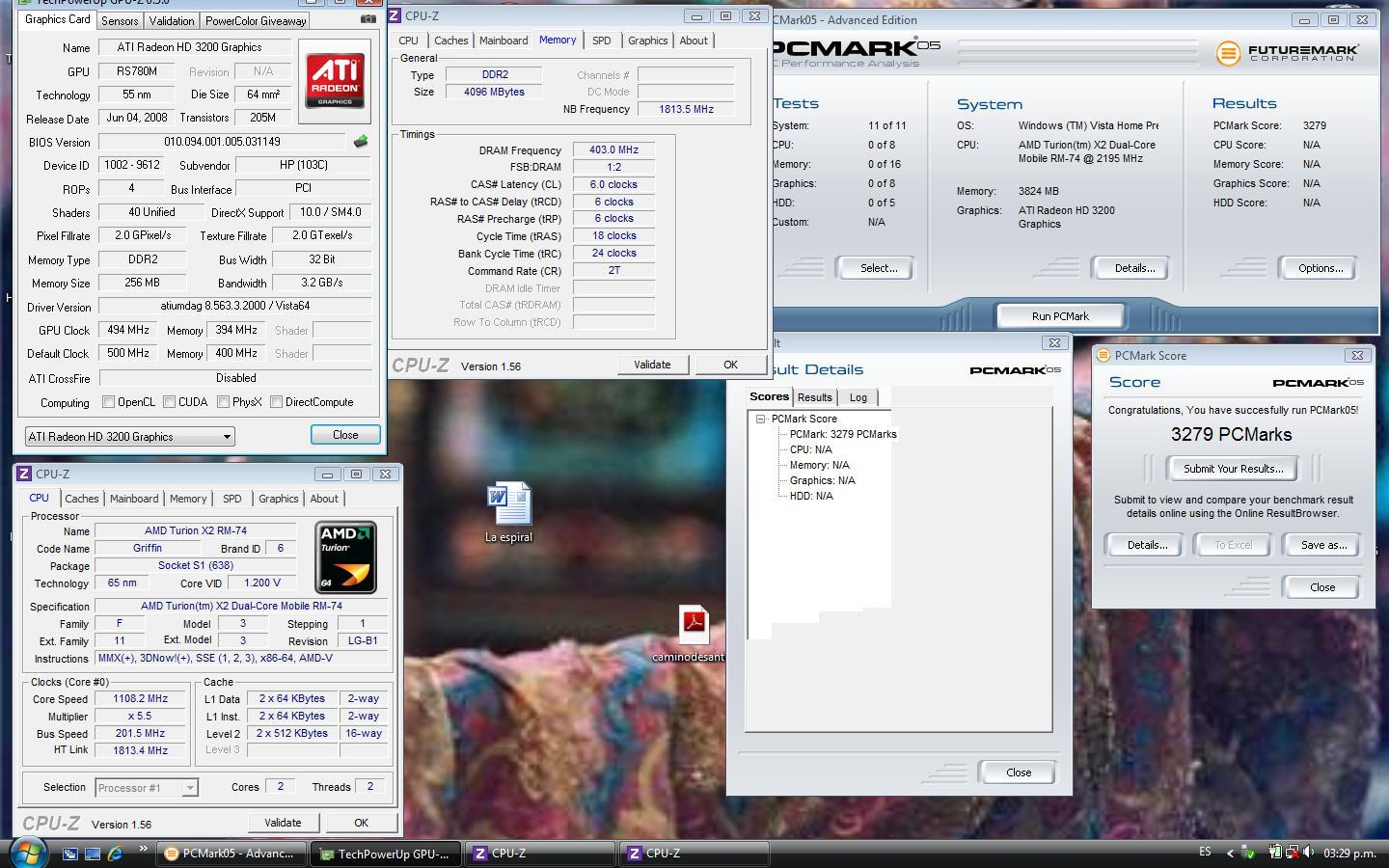Open the Log tab in Result Details
The height and width of the screenshot is (868, 1389).
pos(858,397)
